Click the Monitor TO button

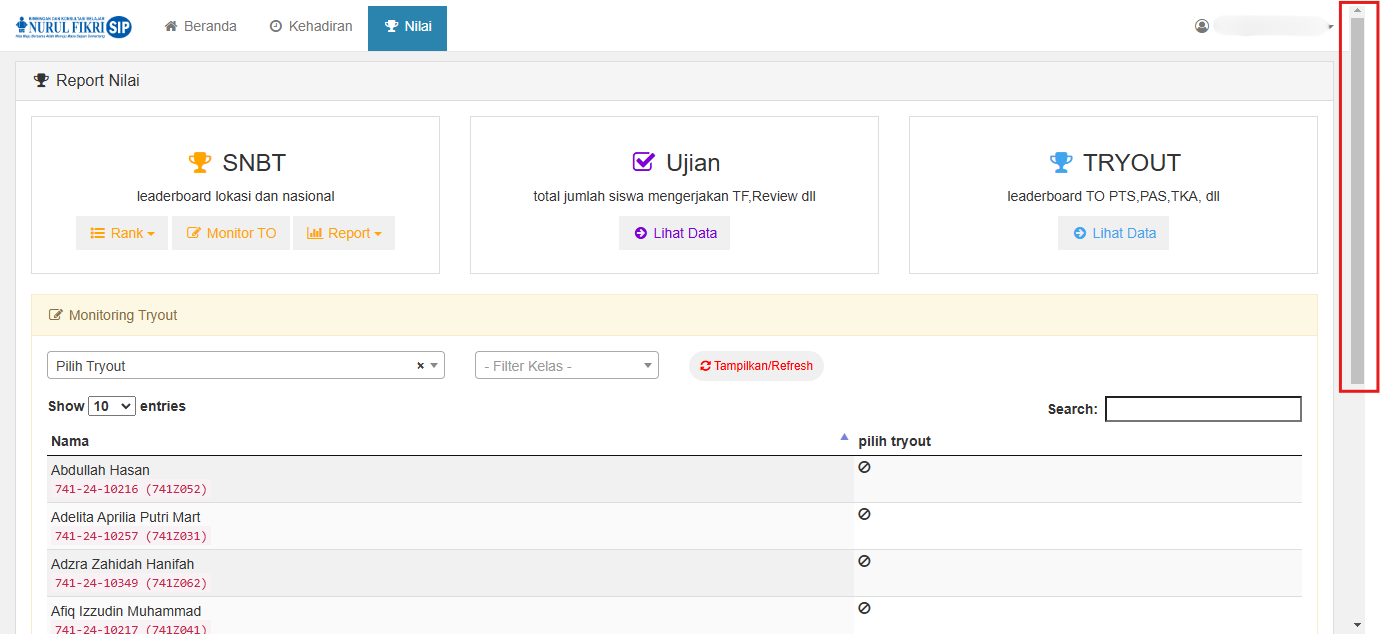pyautogui.click(x=231, y=233)
